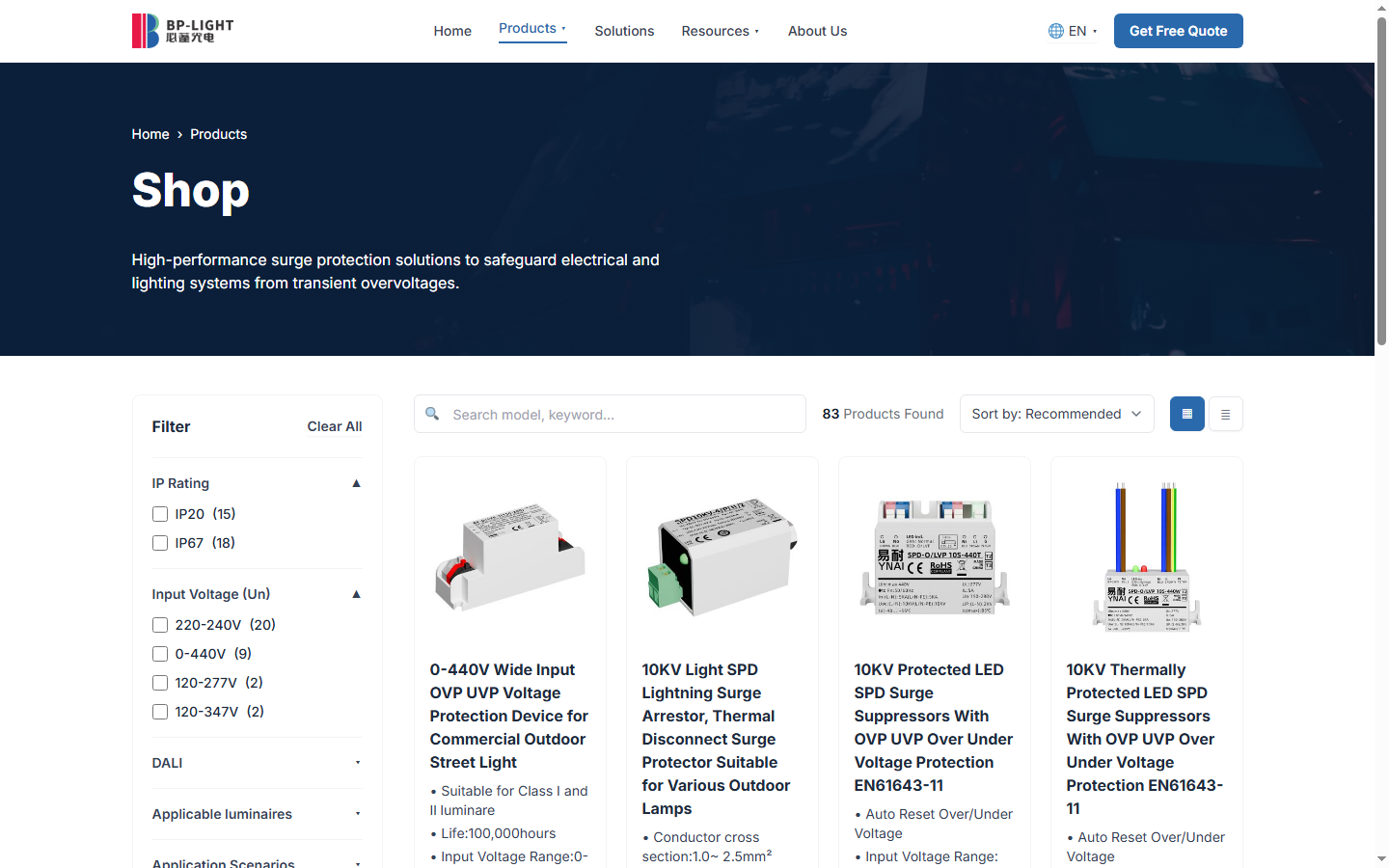Check the IP67 filter
Viewport: 1389px width, 868px height.
(x=160, y=543)
